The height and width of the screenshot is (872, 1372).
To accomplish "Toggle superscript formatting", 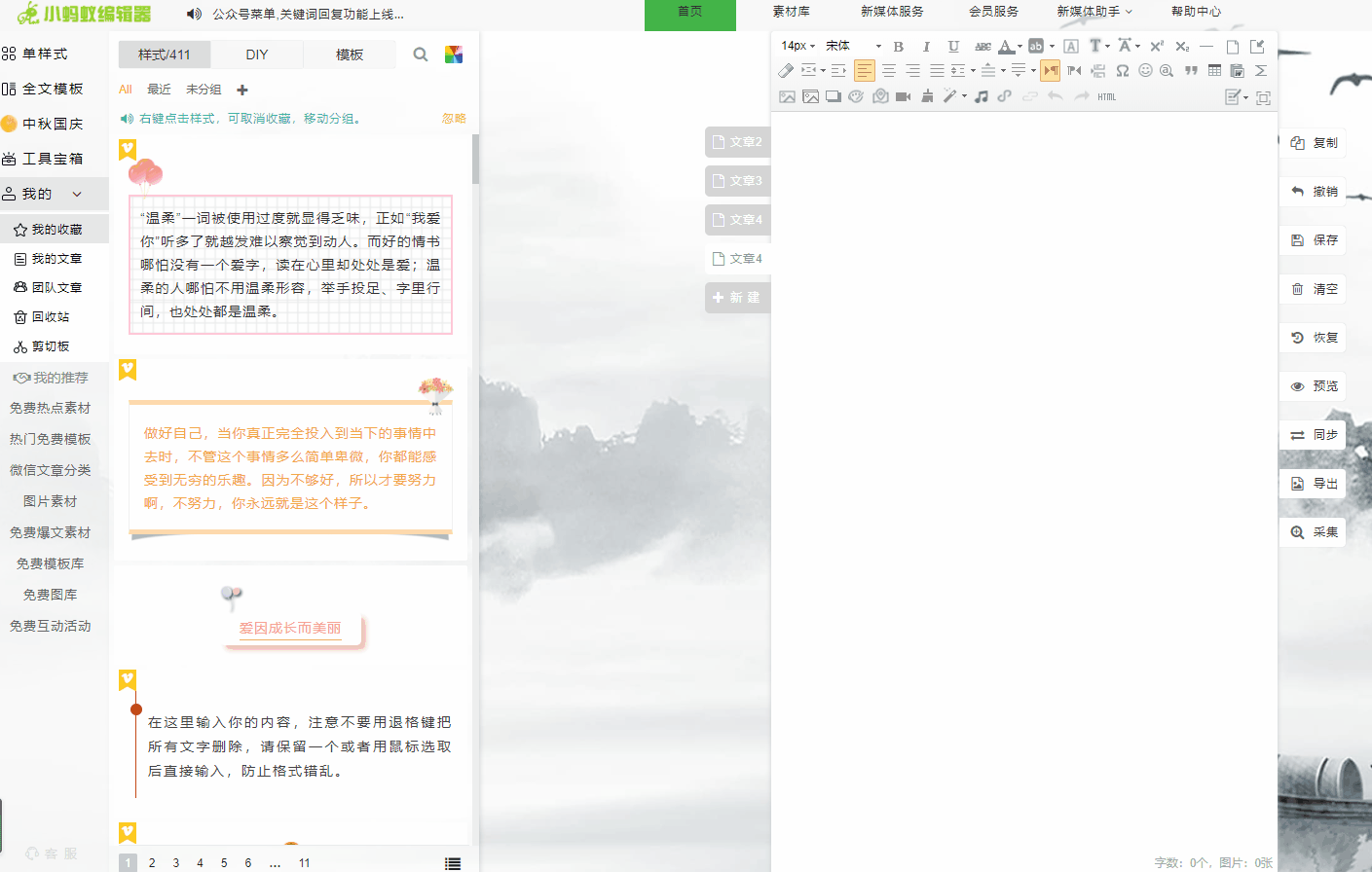I will pos(1158,46).
